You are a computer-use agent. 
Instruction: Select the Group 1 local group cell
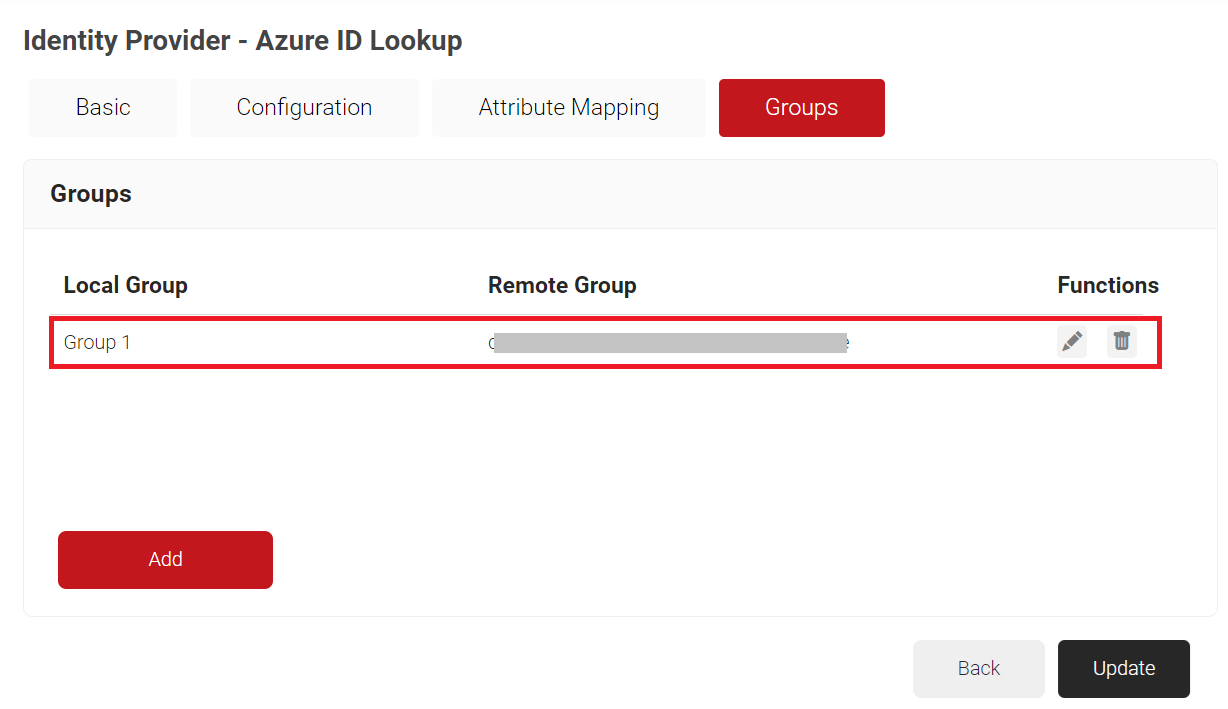point(98,343)
